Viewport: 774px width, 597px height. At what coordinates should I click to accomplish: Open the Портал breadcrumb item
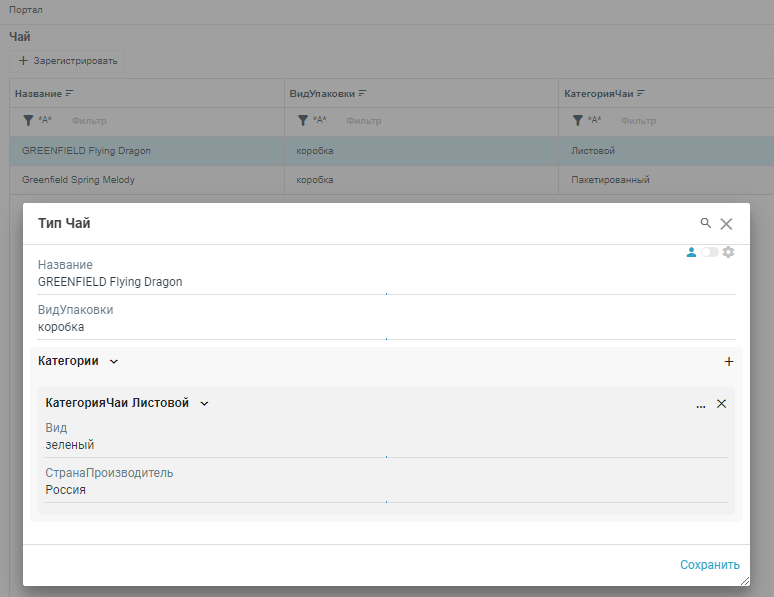click(26, 10)
